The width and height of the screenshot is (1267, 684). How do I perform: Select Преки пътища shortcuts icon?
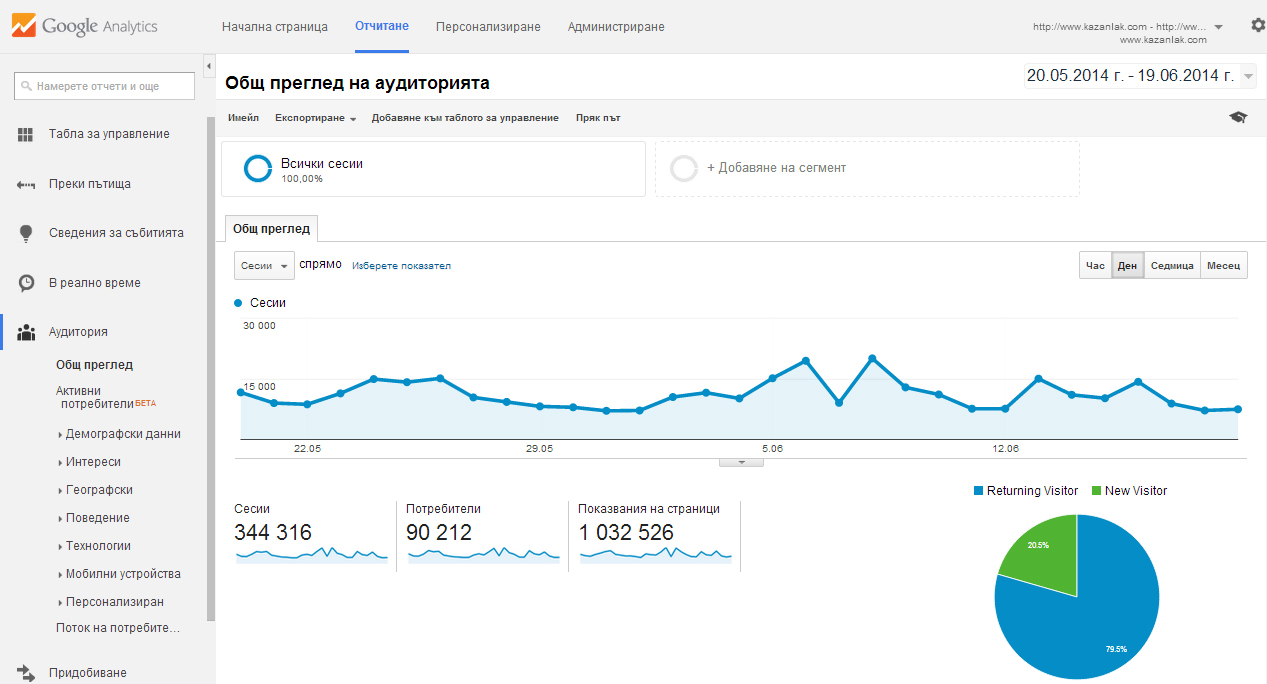[x=26, y=184]
